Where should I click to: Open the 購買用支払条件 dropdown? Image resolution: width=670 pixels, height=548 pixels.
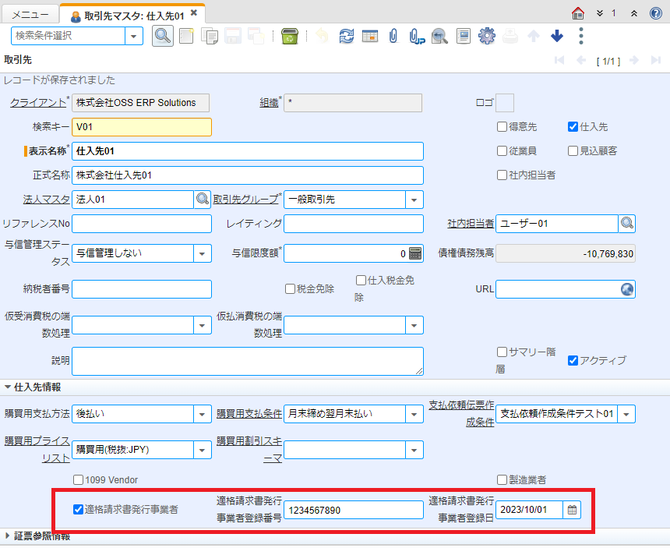click(x=414, y=414)
